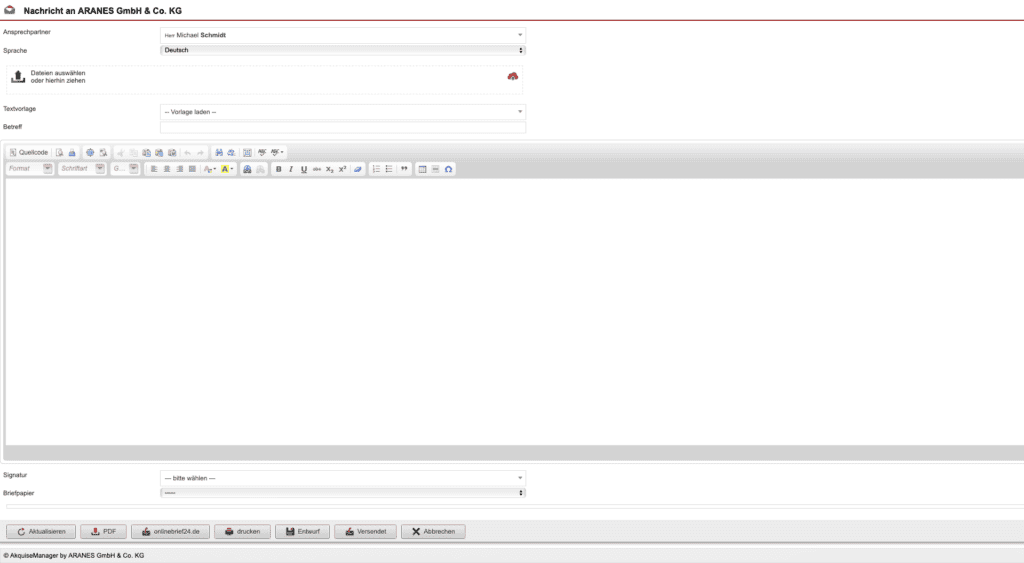This screenshot has height=563, width=1024.
Task: Save as Entwurf button
Action: point(302,532)
